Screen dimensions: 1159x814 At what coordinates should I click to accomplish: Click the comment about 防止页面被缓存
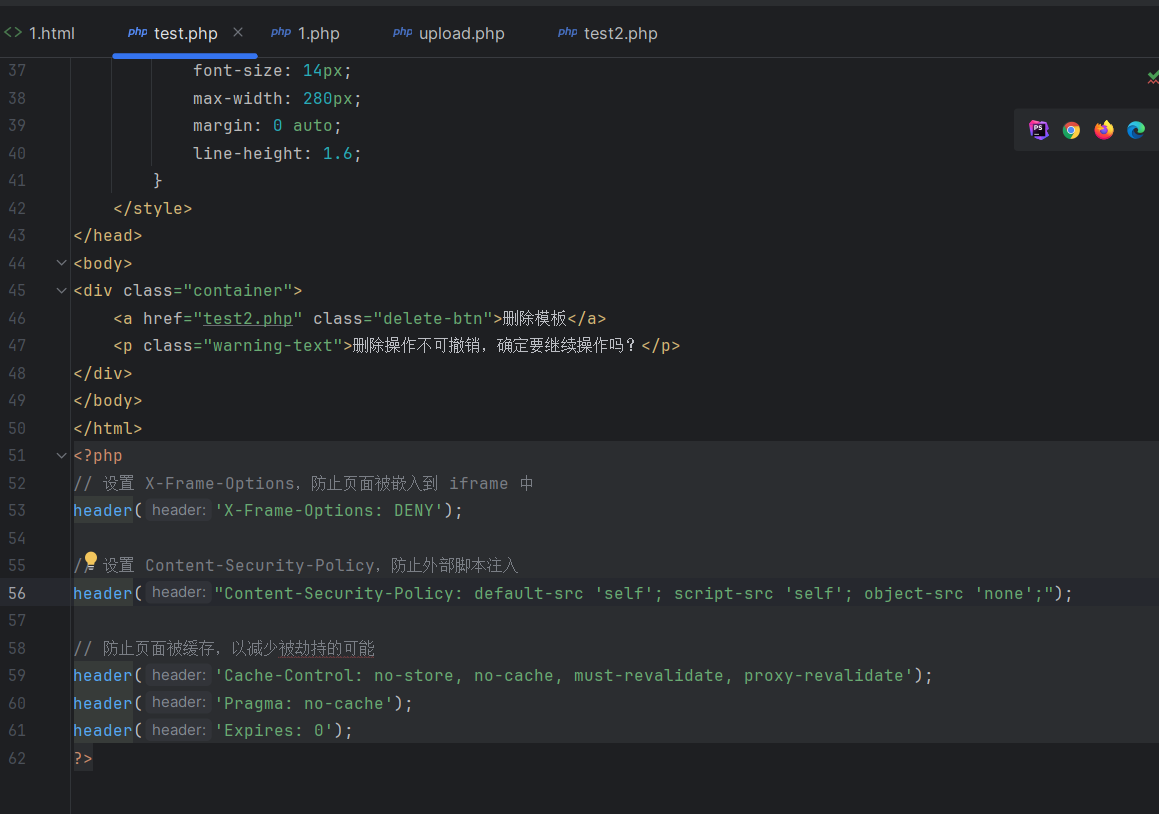[x=224, y=648]
